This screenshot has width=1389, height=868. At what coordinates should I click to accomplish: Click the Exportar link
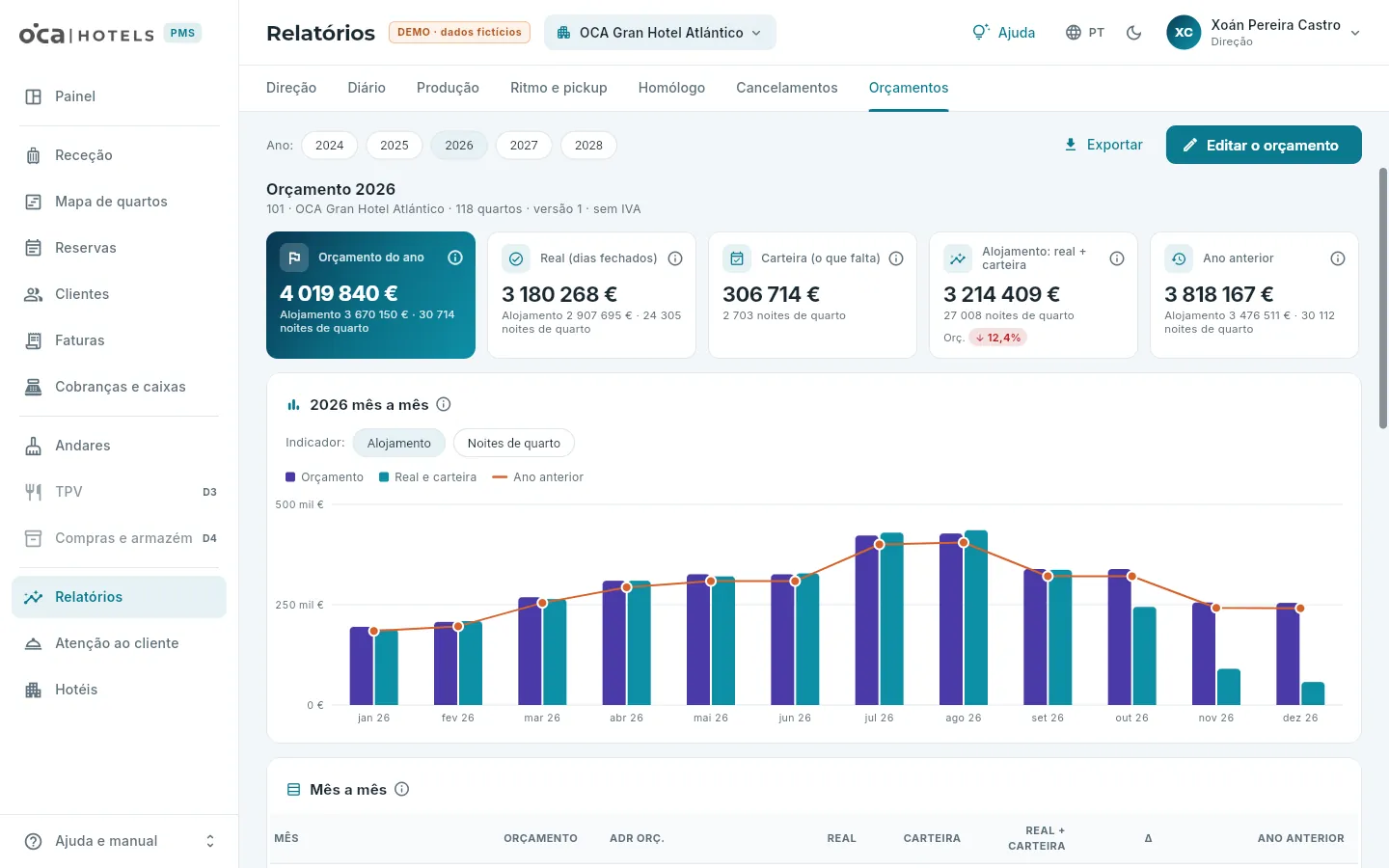tap(1103, 145)
